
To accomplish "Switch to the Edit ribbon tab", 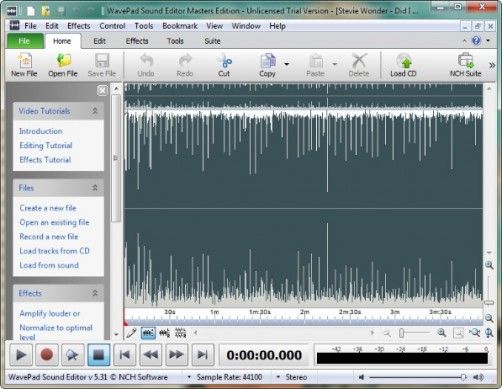I will point(99,41).
